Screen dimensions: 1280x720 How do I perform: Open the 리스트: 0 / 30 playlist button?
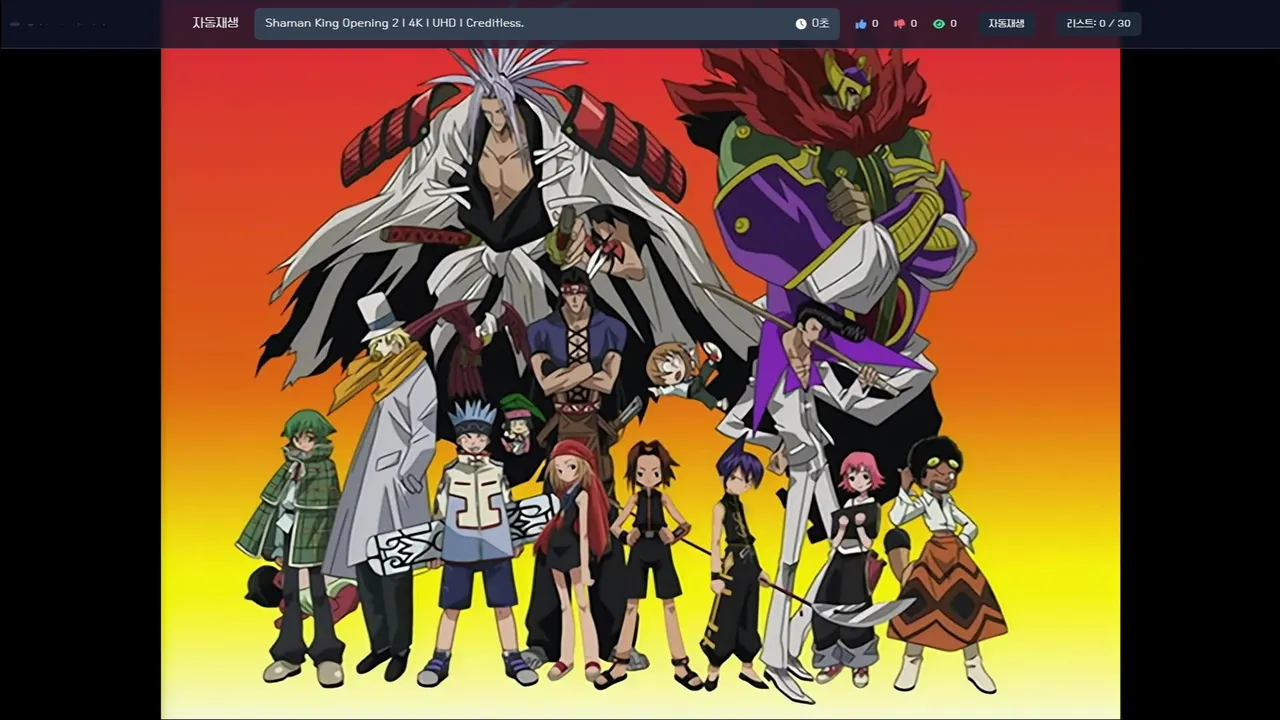coord(1098,24)
